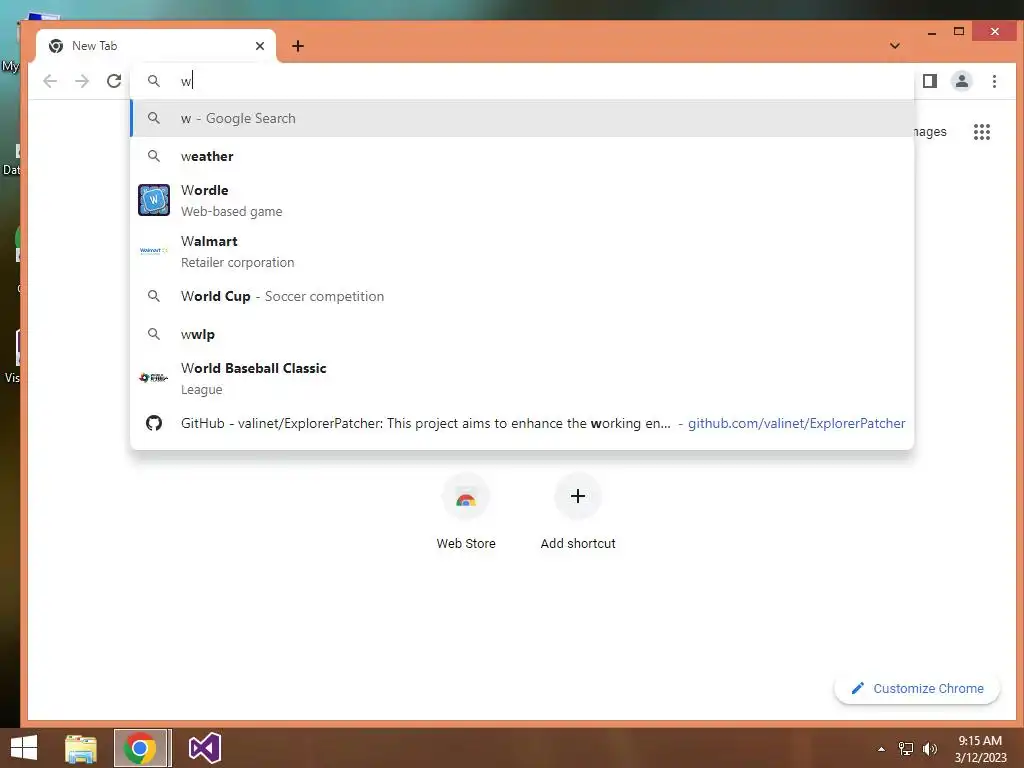Screen dimensions: 1024x768
Task: Select the Walmart retailer suggestion
Action: coord(522,251)
